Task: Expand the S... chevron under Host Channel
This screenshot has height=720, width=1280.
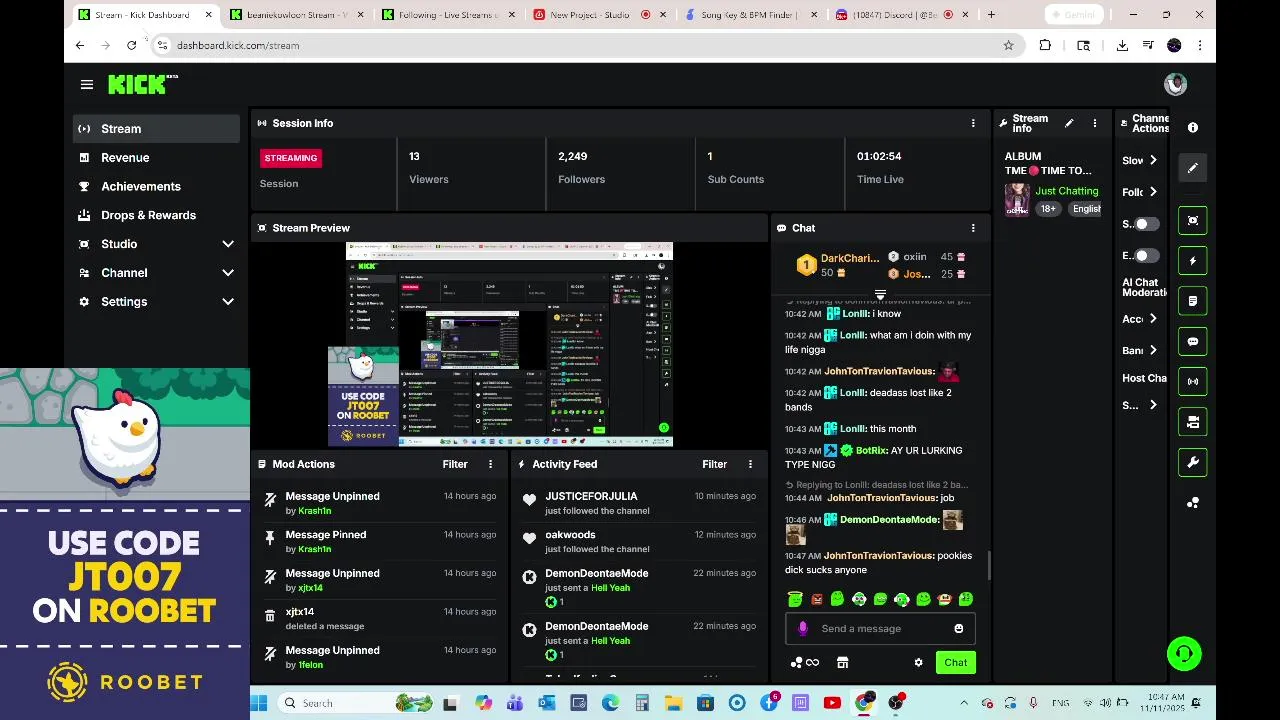Action: click(1153, 405)
